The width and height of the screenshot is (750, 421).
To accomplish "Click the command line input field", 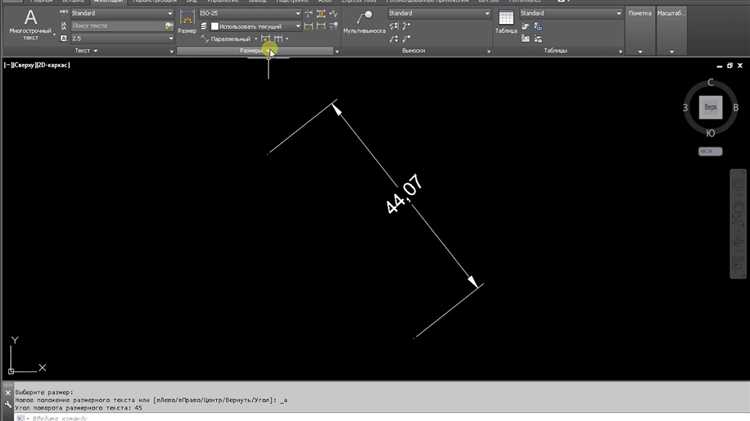I will coord(383,418).
